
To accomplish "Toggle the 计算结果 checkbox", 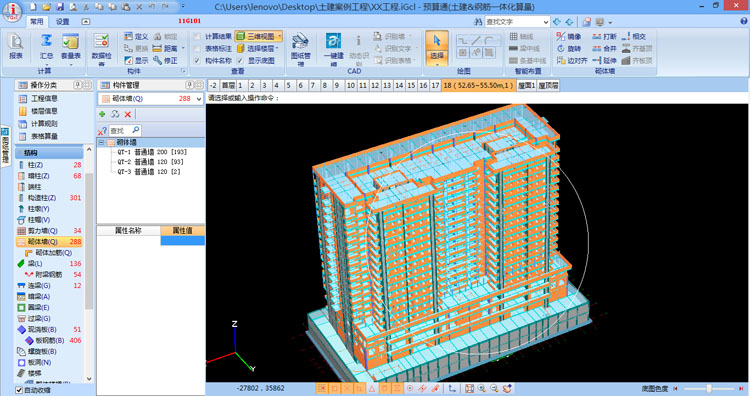I will coord(197,36).
